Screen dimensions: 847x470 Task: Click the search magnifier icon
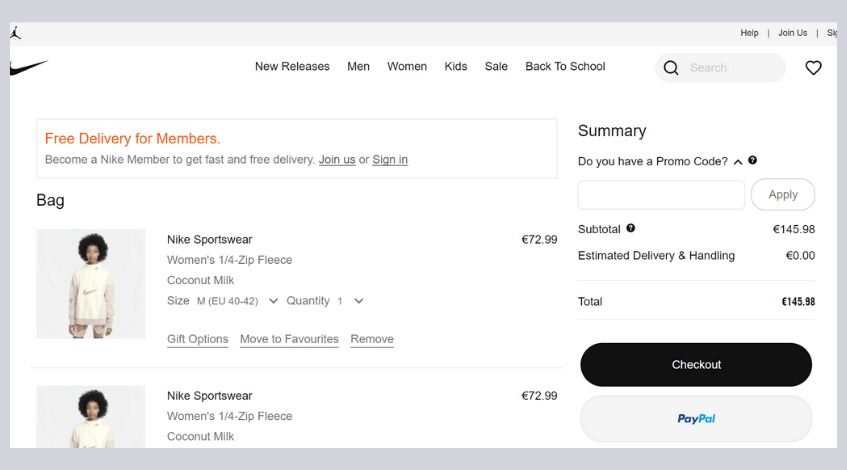pos(671,68)
